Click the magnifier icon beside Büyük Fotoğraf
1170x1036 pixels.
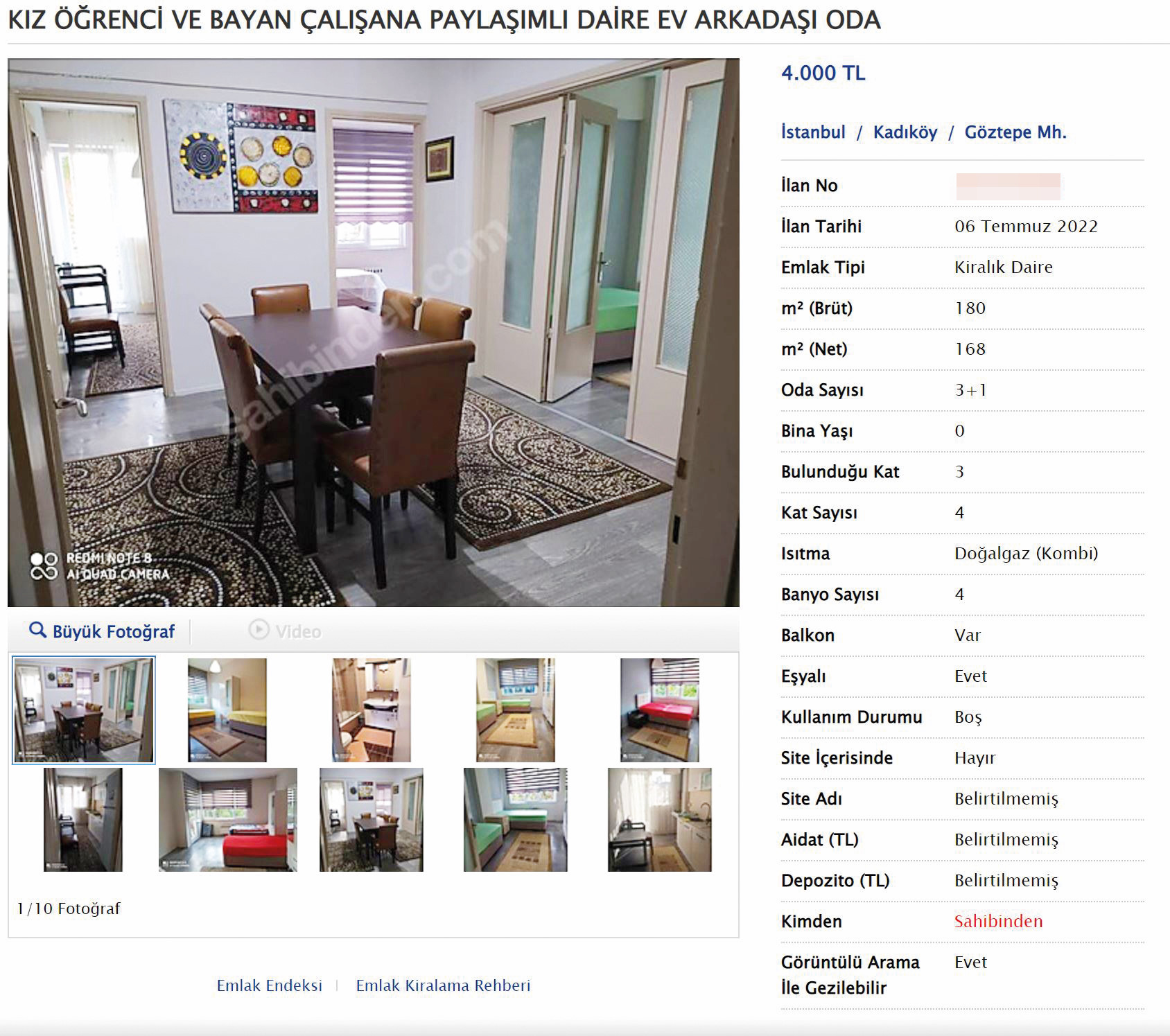click(x=37, y=630)
